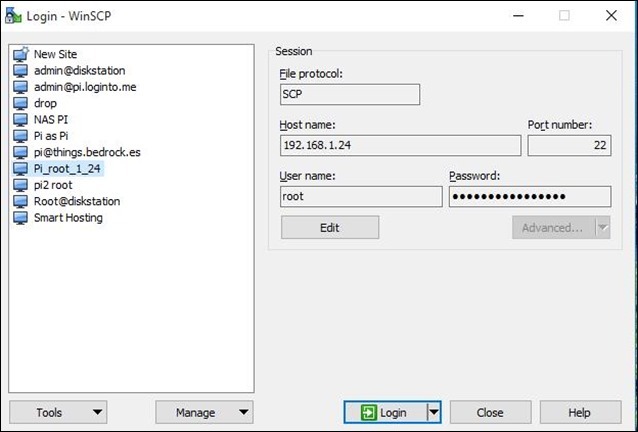
Task: Click the Root@diskstation site icon
Action: click(20, 201)
